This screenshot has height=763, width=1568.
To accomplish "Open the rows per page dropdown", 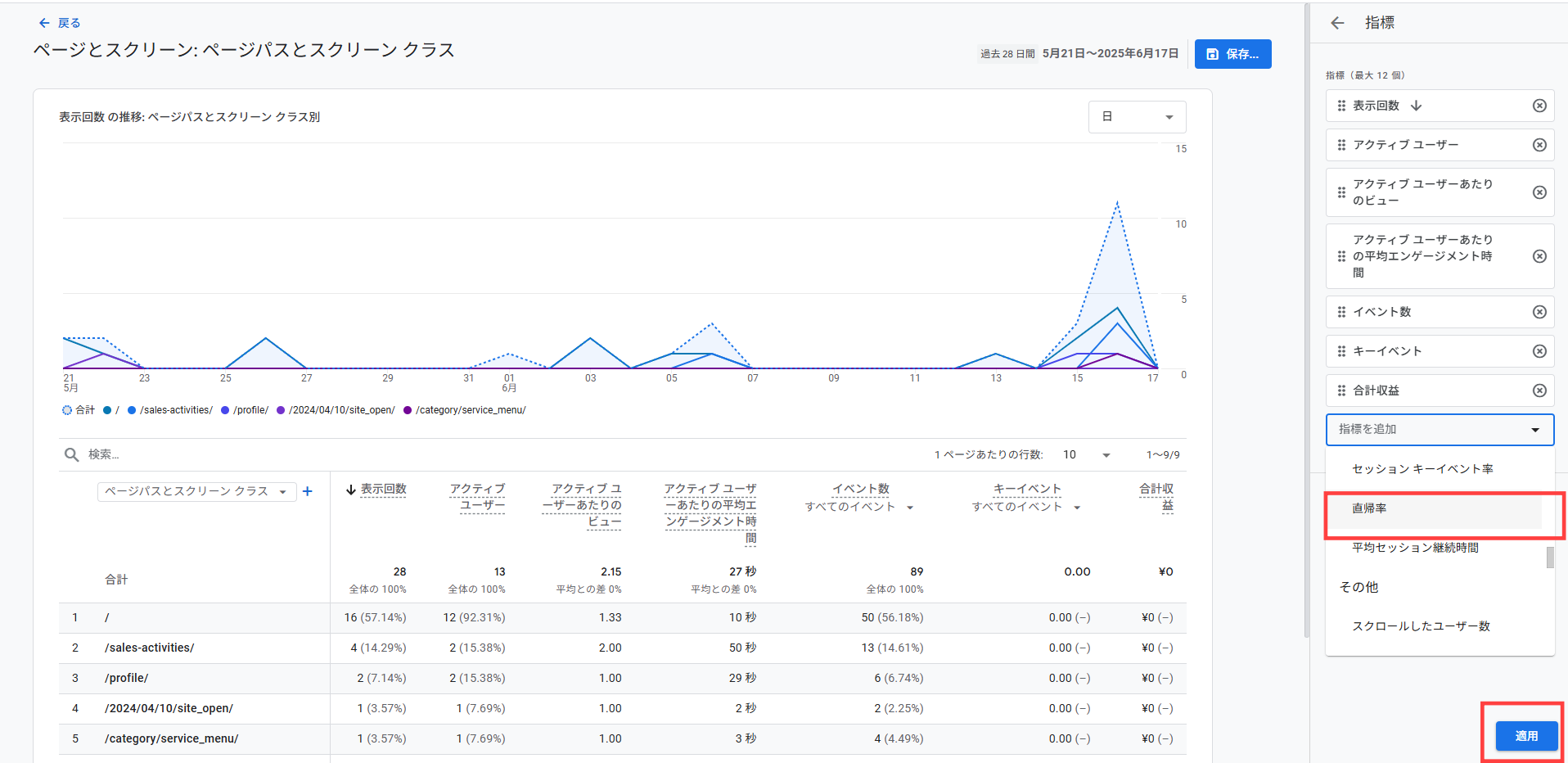I will pos(1087,454).
